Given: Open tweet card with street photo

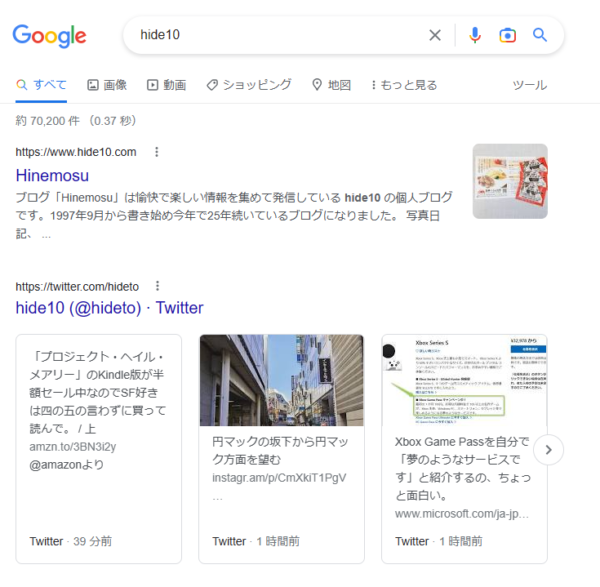Looking at the screenshot, I should [x=282, y=449].
